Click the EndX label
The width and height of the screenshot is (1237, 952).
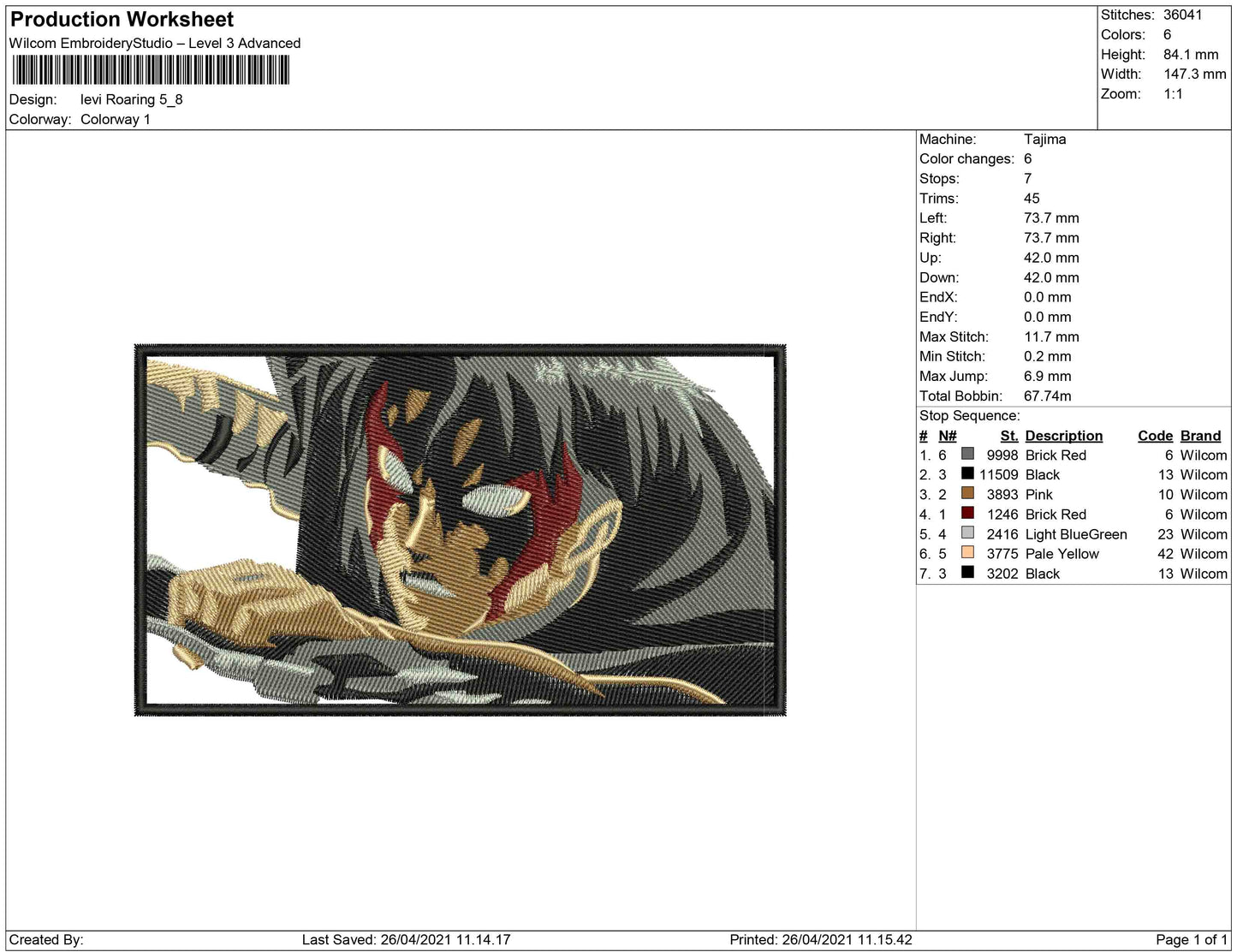click(x=938, y=297)
